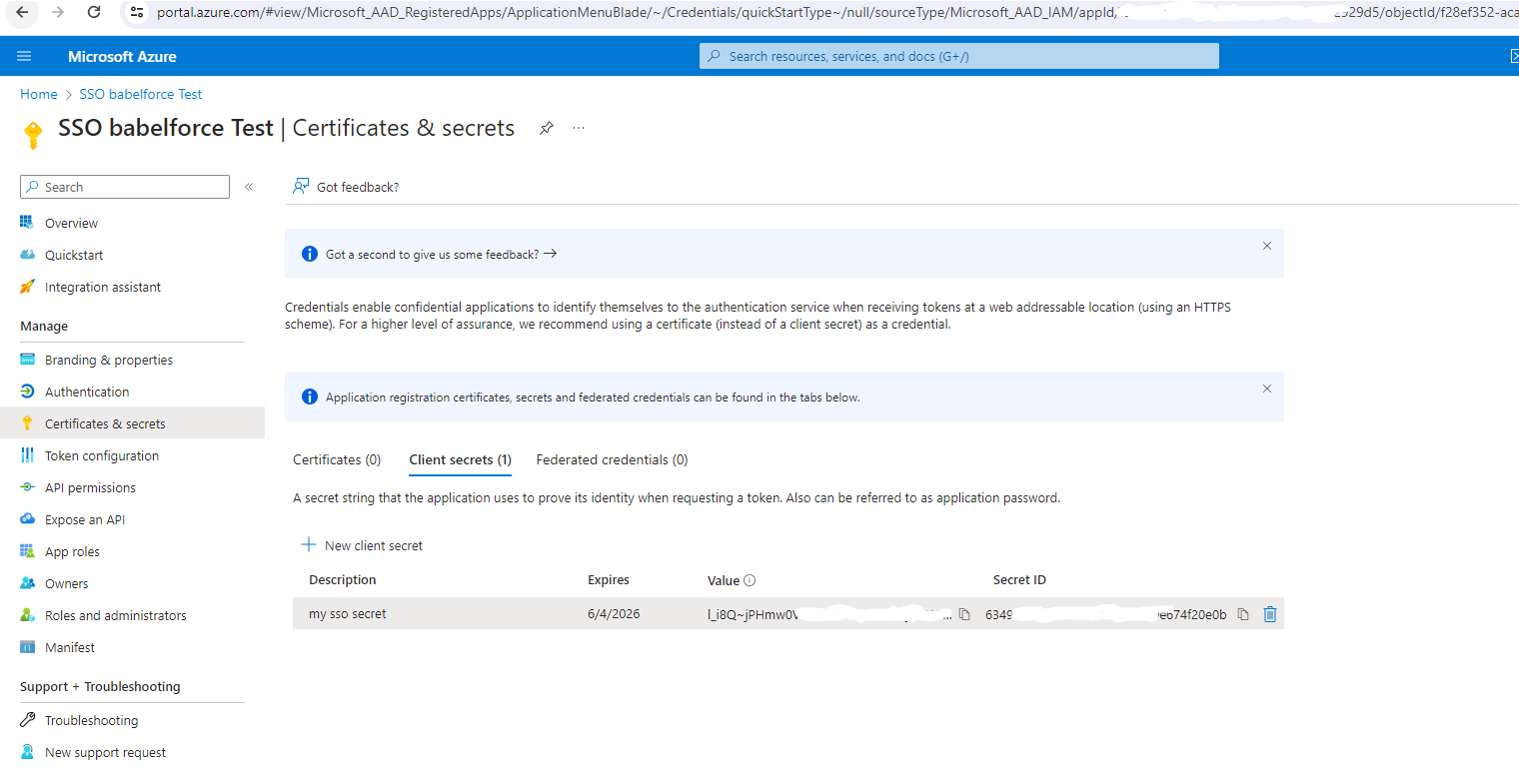The width and height of the screenshot is (1519, 784).
Task: Delete the 'my sso secret' client secret
Action: 1270,614
